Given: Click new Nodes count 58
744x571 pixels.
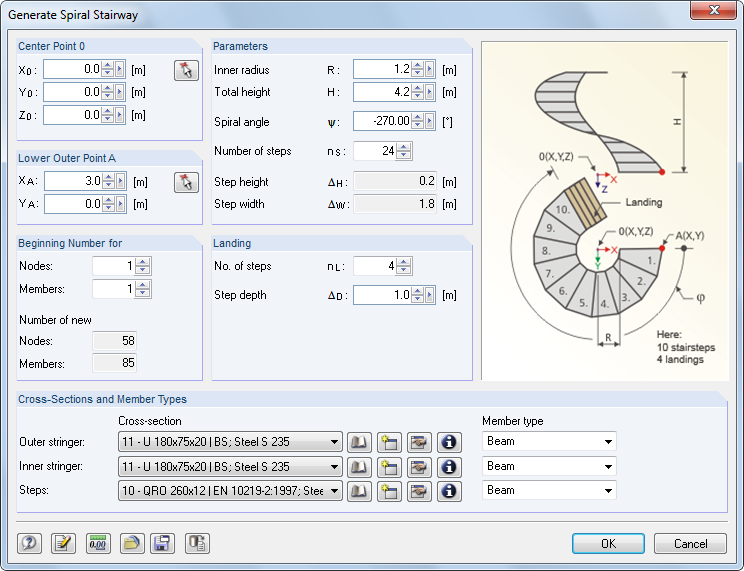Looking at the screenshot, I should (x=115, y=341).
